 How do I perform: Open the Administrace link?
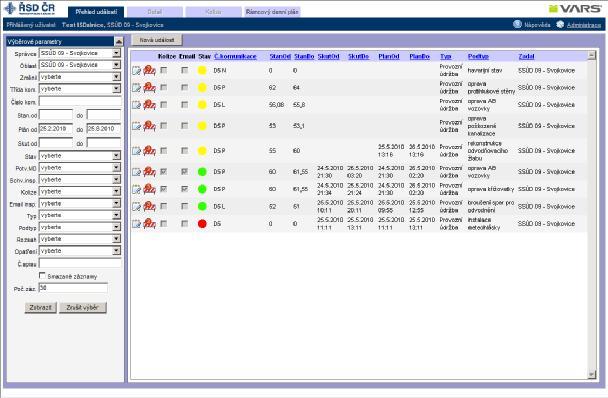coord(584,25)
